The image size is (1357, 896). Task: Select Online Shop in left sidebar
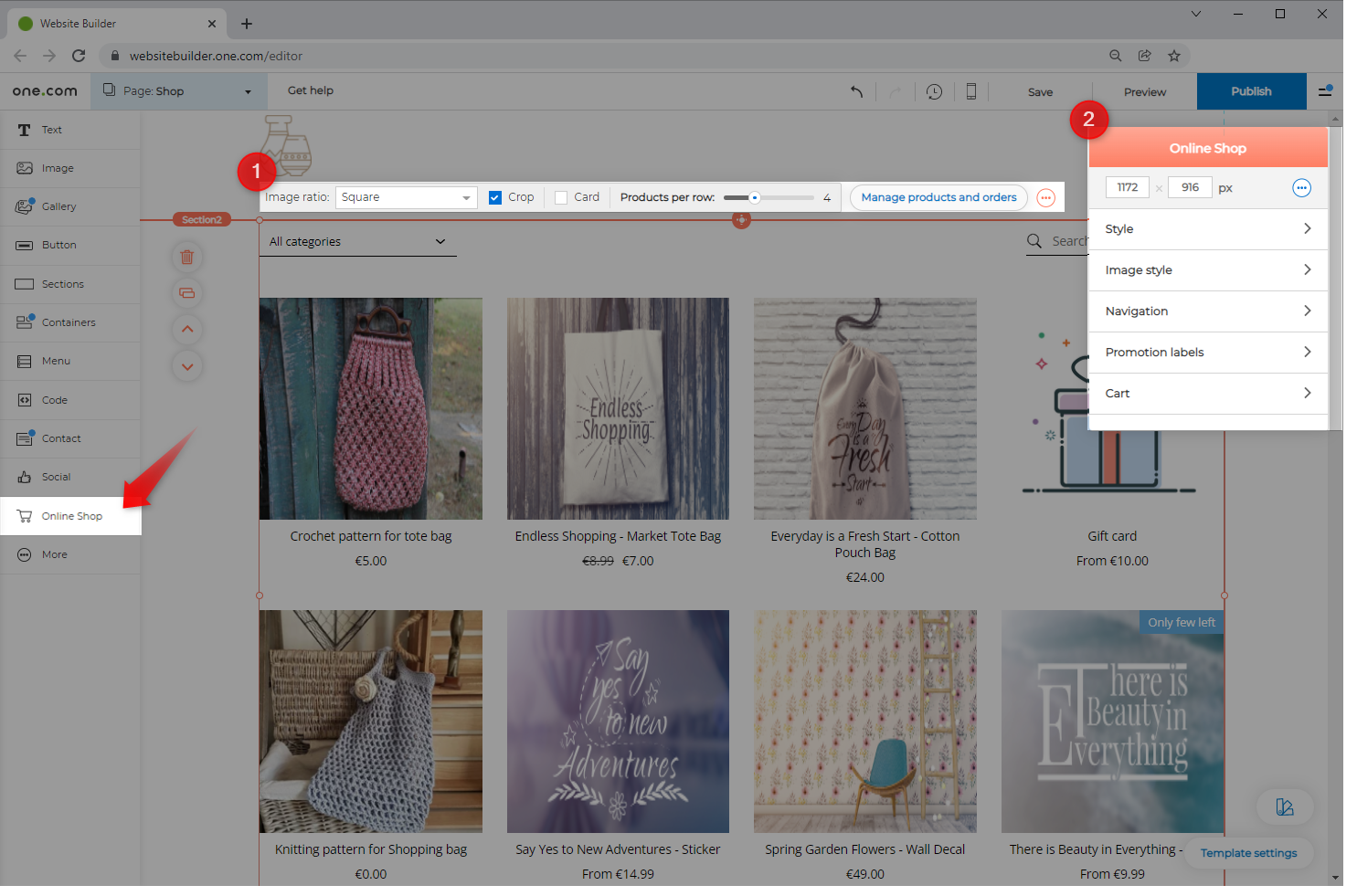coord(71,516)
